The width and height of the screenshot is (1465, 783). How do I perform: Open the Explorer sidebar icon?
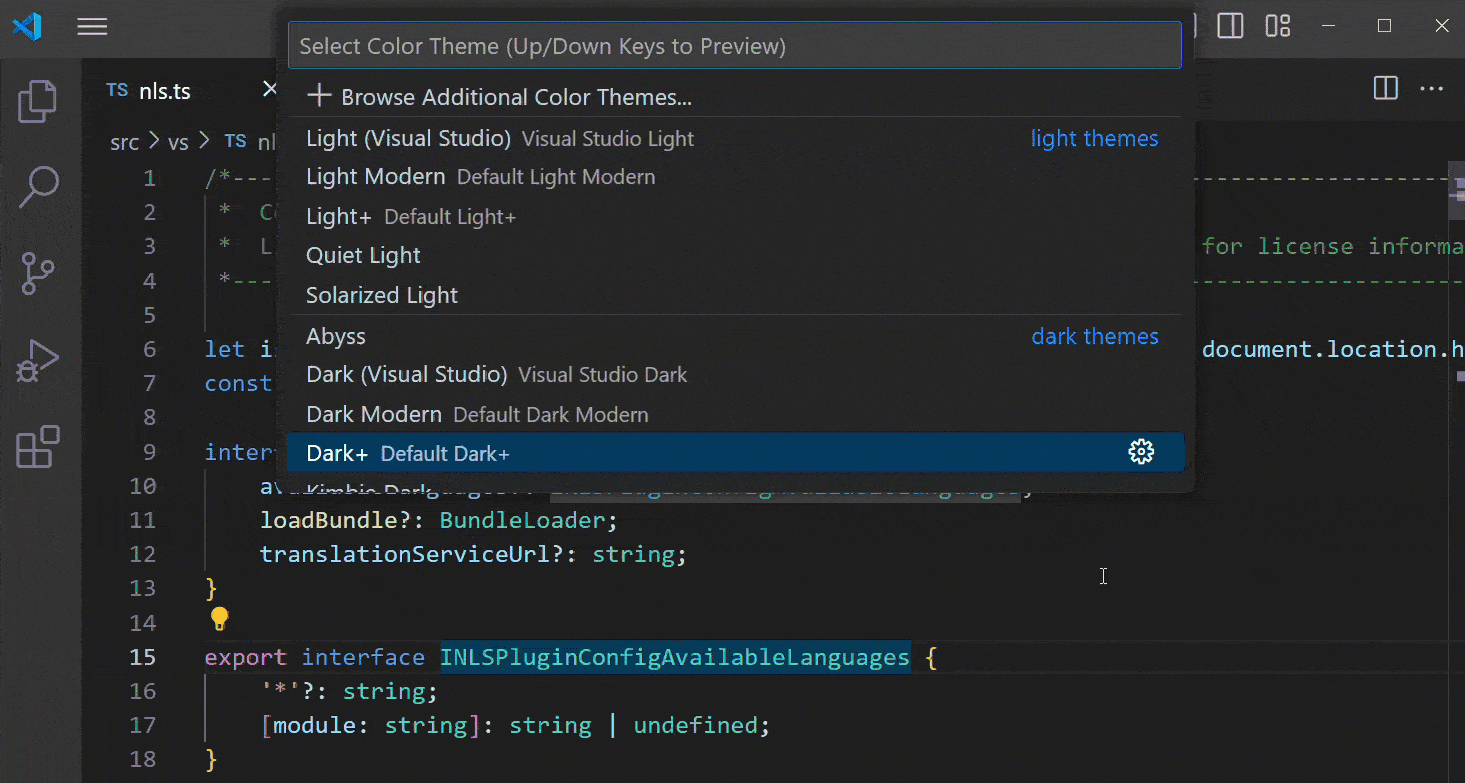pyautogui.click(x=37, y=100)
